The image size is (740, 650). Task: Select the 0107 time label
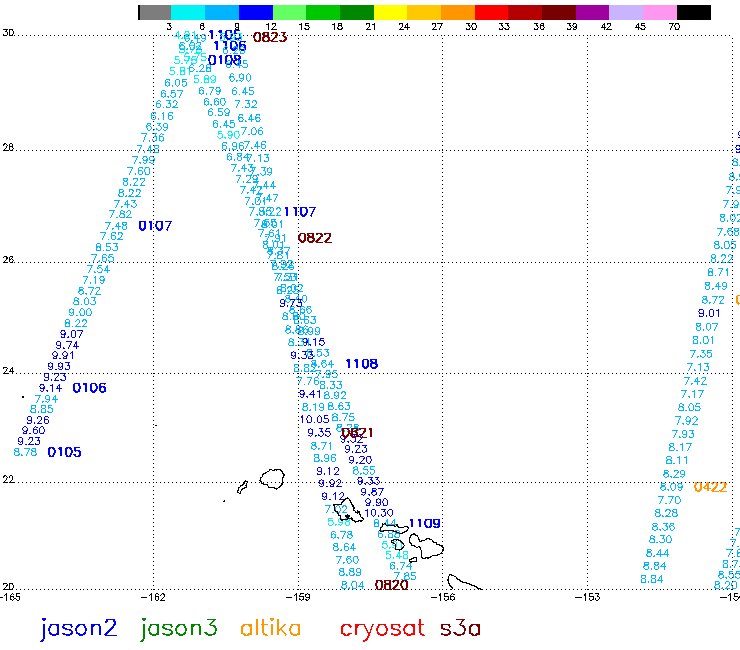pos(155,226)
